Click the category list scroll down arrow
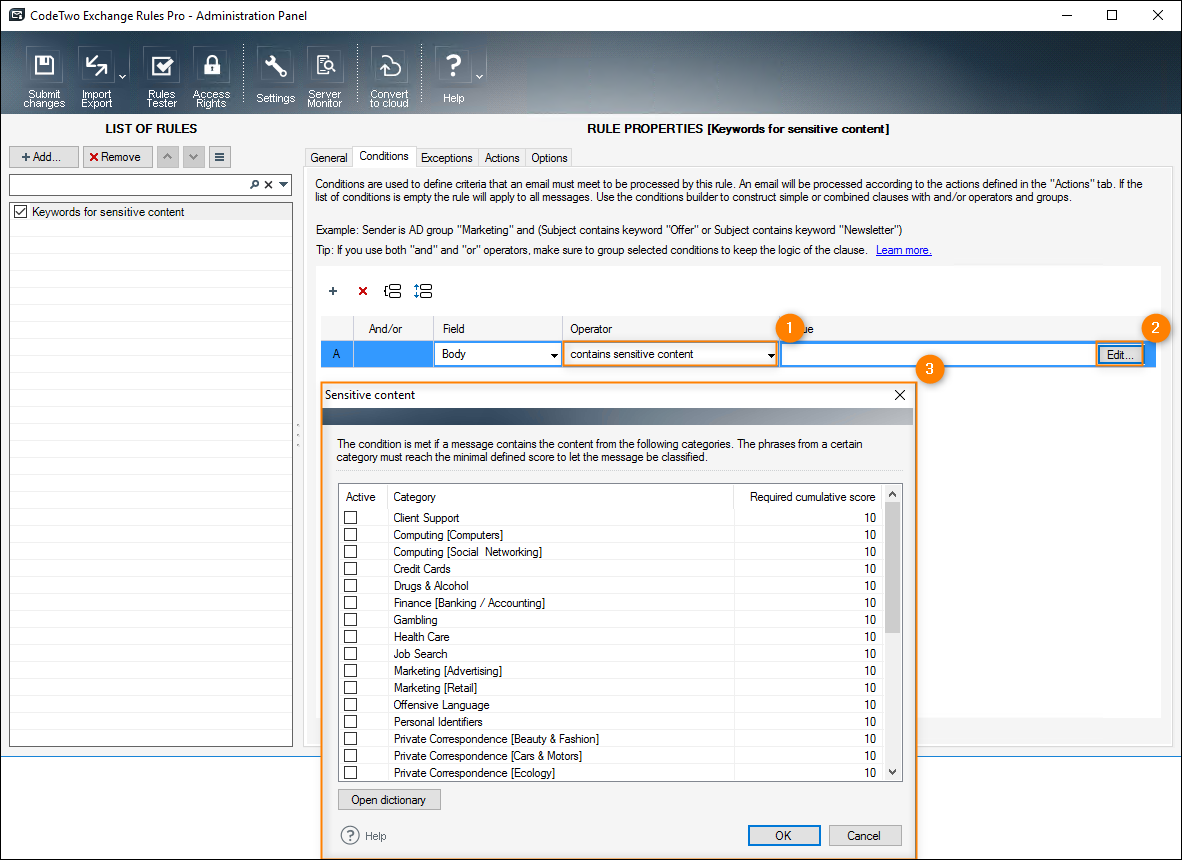The width and height of the screenshot is (1182, 860). point(893,772)
